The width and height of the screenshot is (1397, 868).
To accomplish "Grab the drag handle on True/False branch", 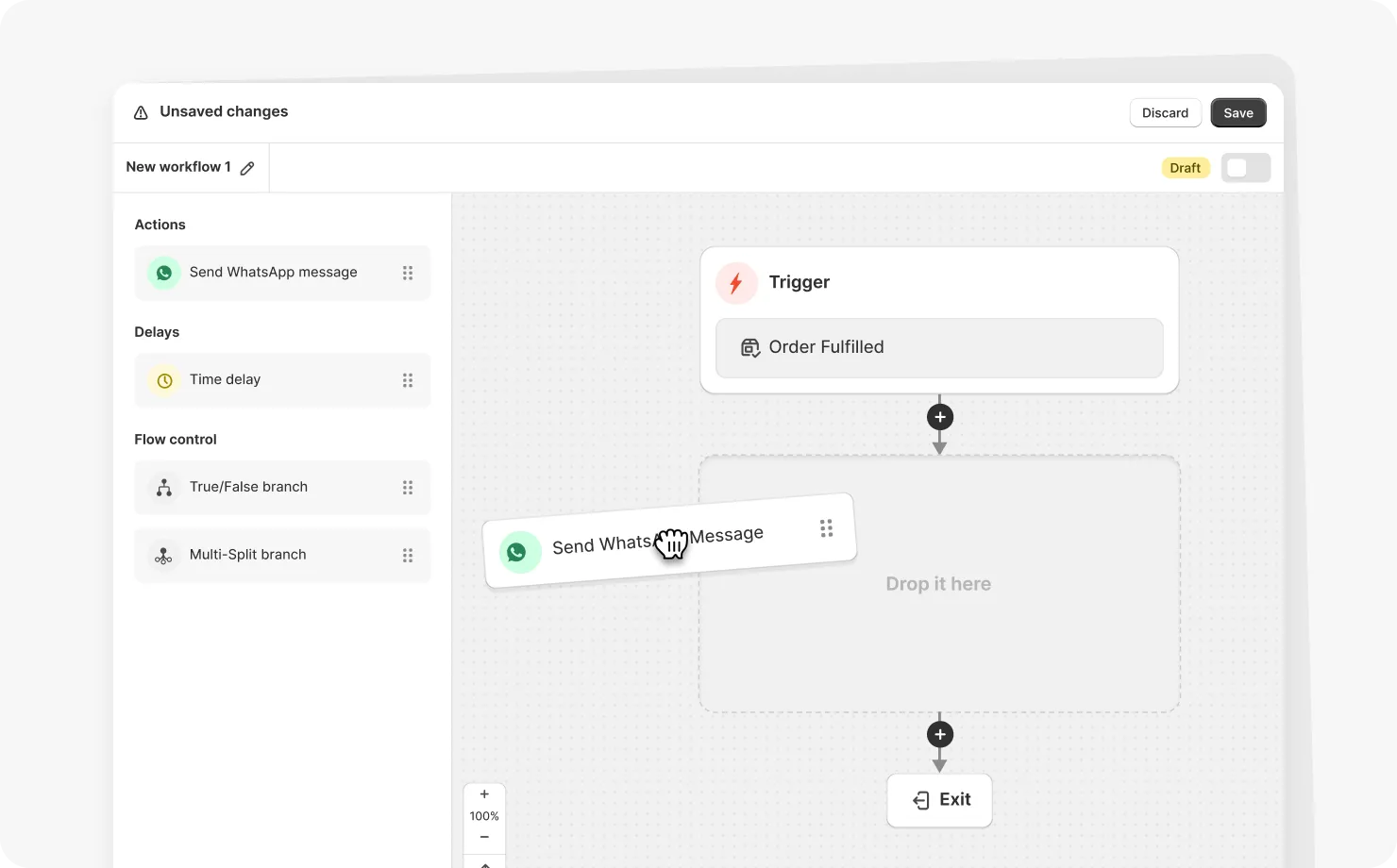I will coord(408,488).
